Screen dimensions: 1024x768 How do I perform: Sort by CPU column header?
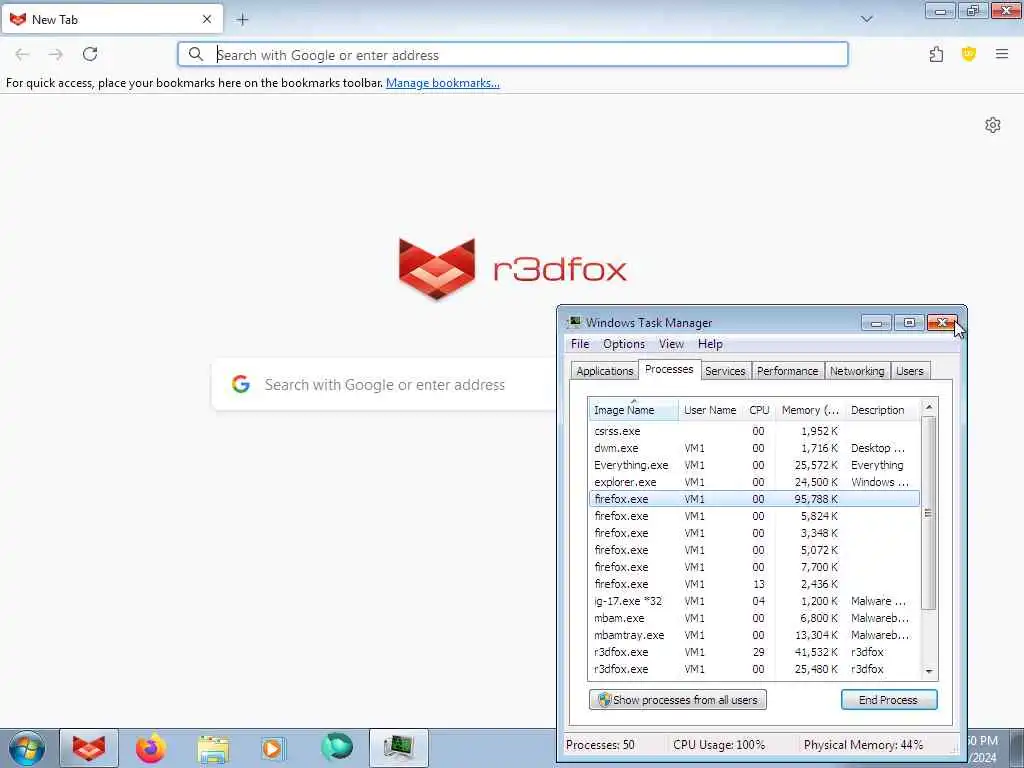point(759,410)
